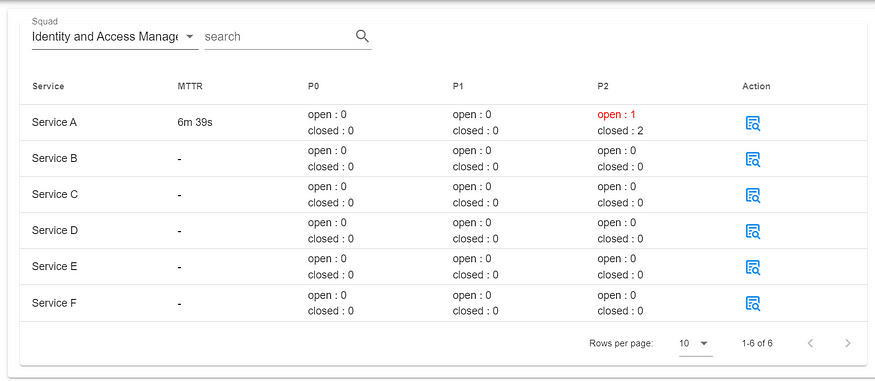Go to previous page arrow
This screenshot has height=381, width=875.
pyautogui.click(x=810, y=343)
